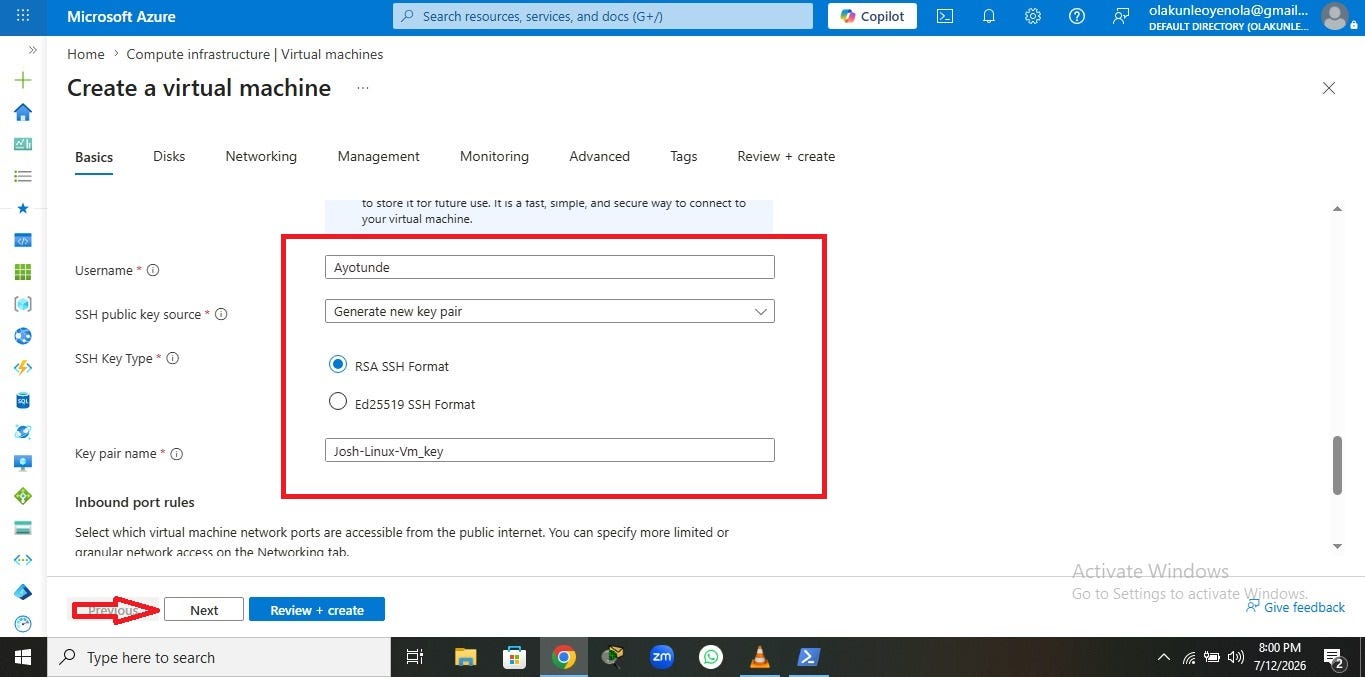Click the Favorites star icon in sidebar

point(23,208)
